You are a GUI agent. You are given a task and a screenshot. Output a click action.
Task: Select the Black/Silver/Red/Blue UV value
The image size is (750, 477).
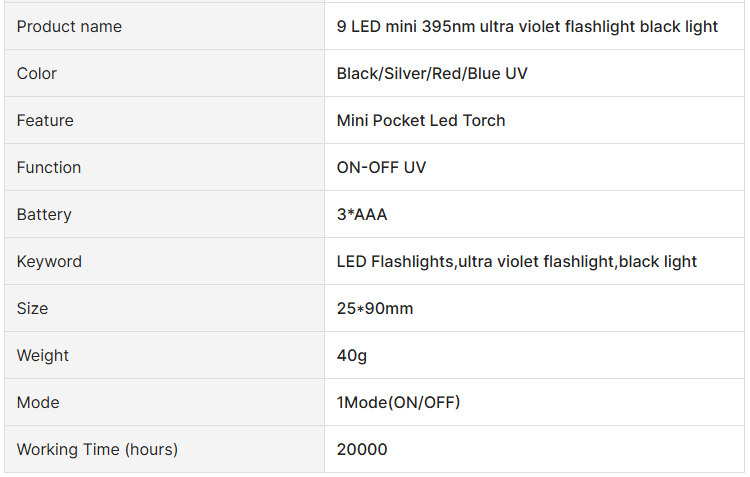pyautogui.click(x=432, y=73)
